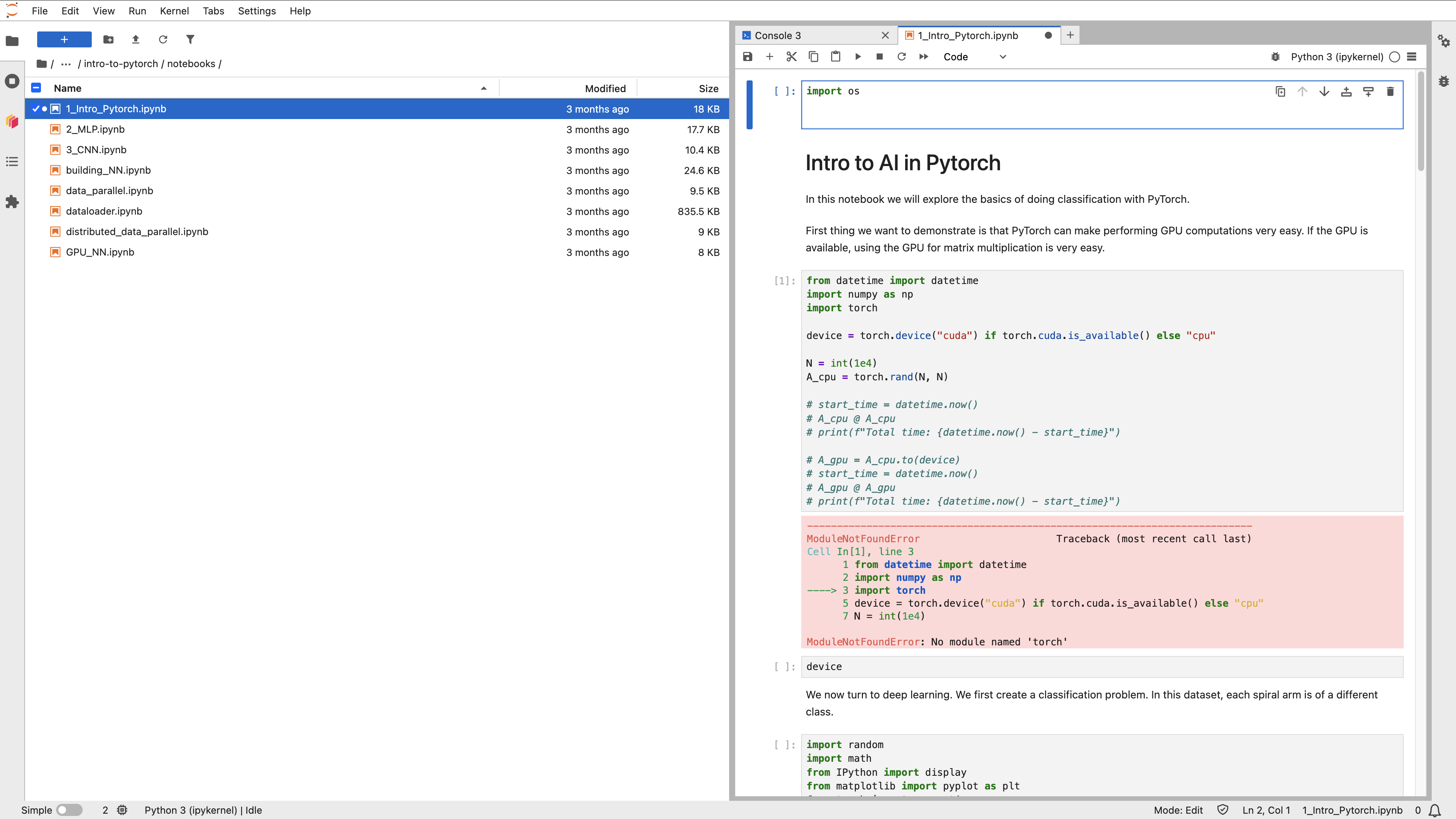
Task: Open the Table of Contents sidebar
Action: pyautogui.click(x=12, y=162)
